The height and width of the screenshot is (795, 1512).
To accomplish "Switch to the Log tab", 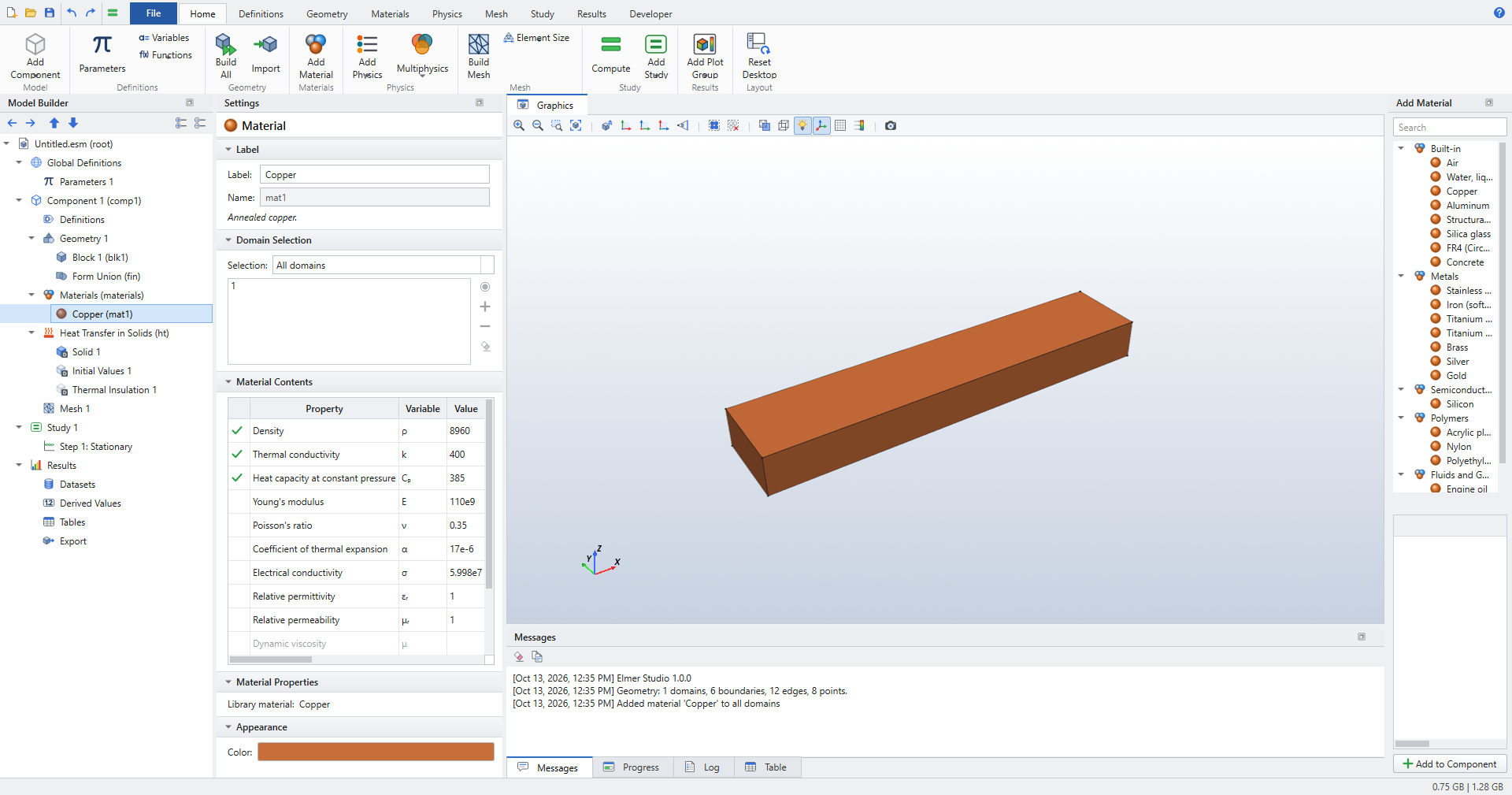I will (703, 767).
